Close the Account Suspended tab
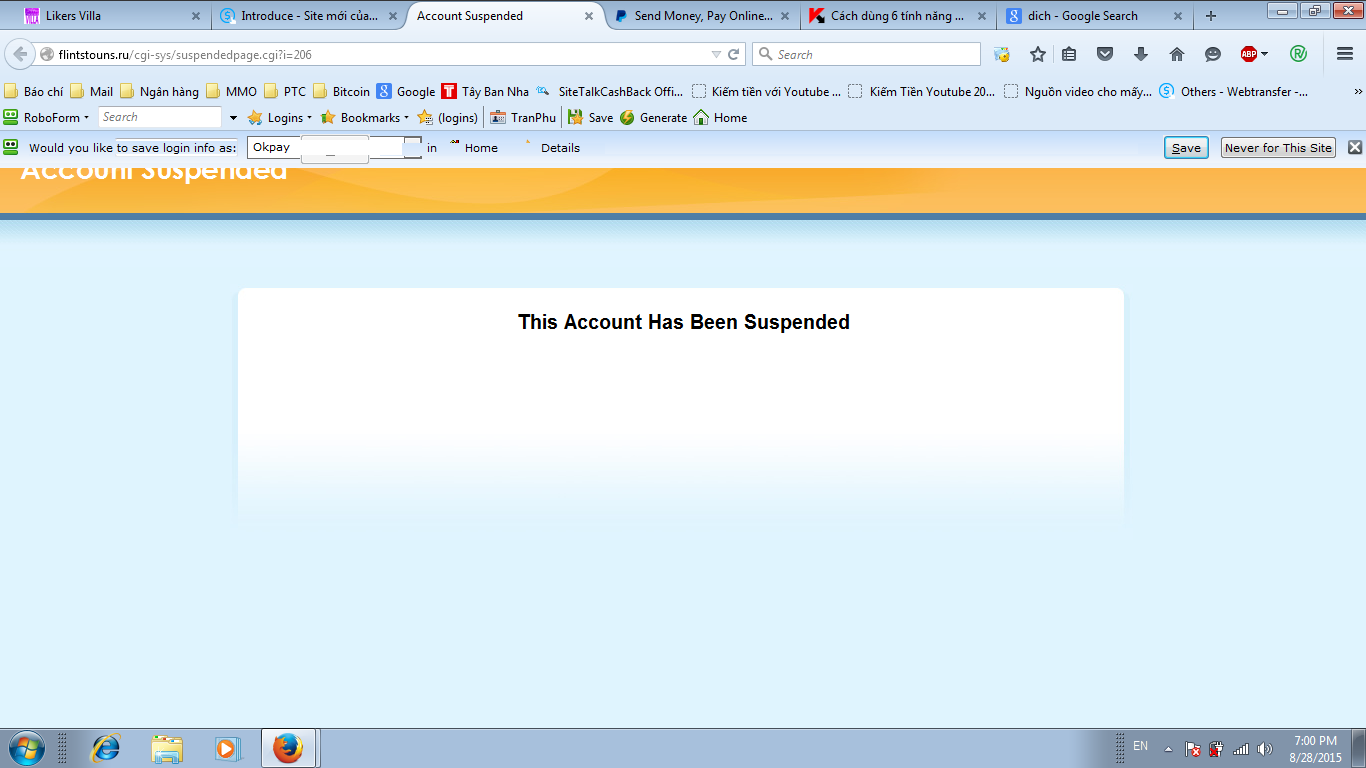1366x768 pixels. 589,16
